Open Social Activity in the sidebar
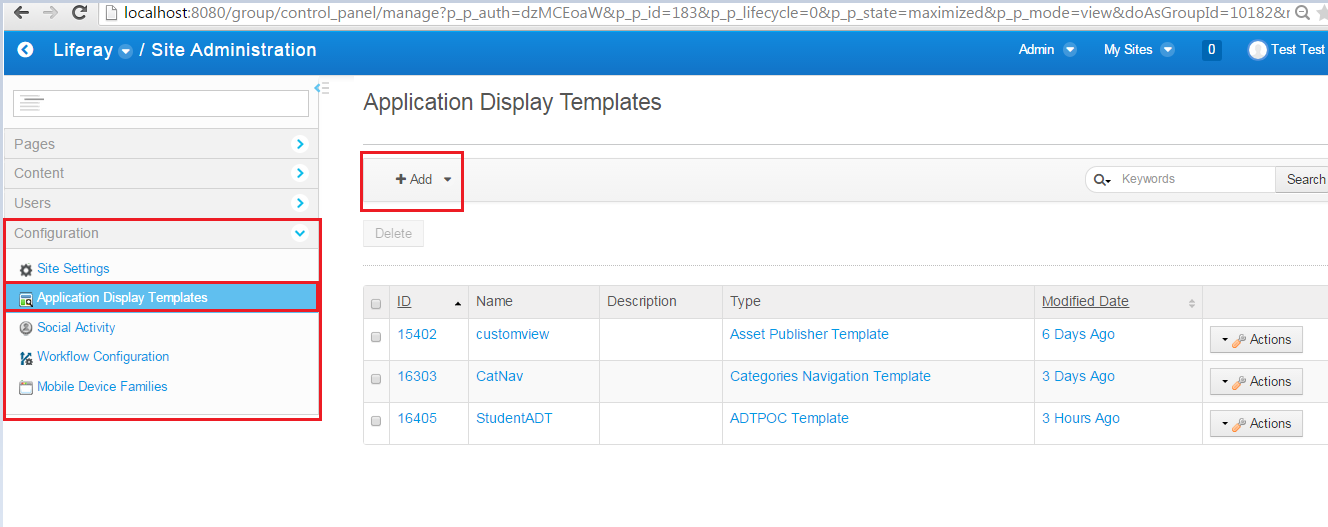 tap(76, 328)
